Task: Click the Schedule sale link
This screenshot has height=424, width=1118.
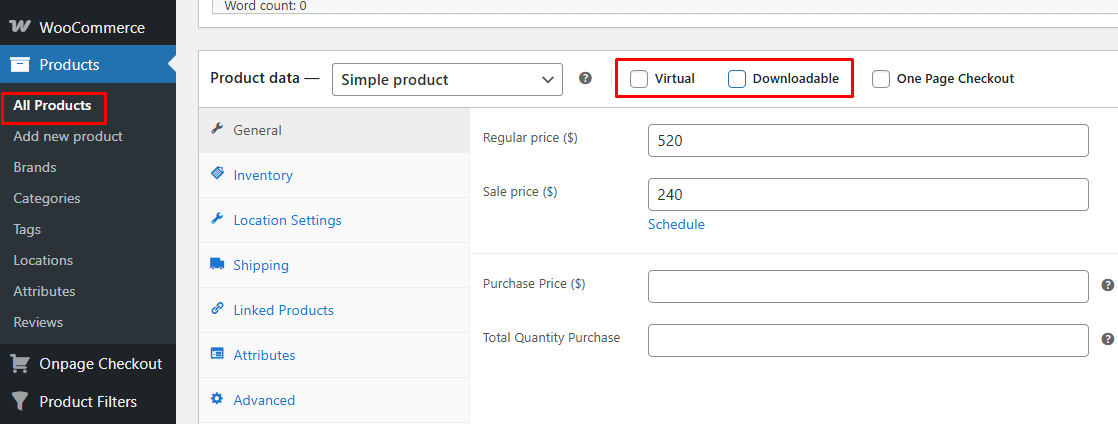Action: tap(676, 224)
